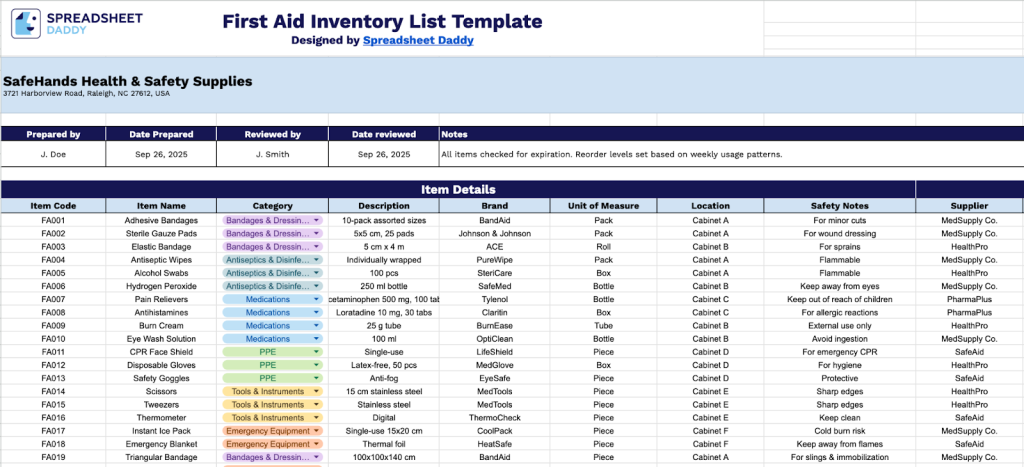This screenshot has width=1024, height=467.
Task: Select the SafeHands Health & Safety Supplies cell
Action: tap(128, 81)
